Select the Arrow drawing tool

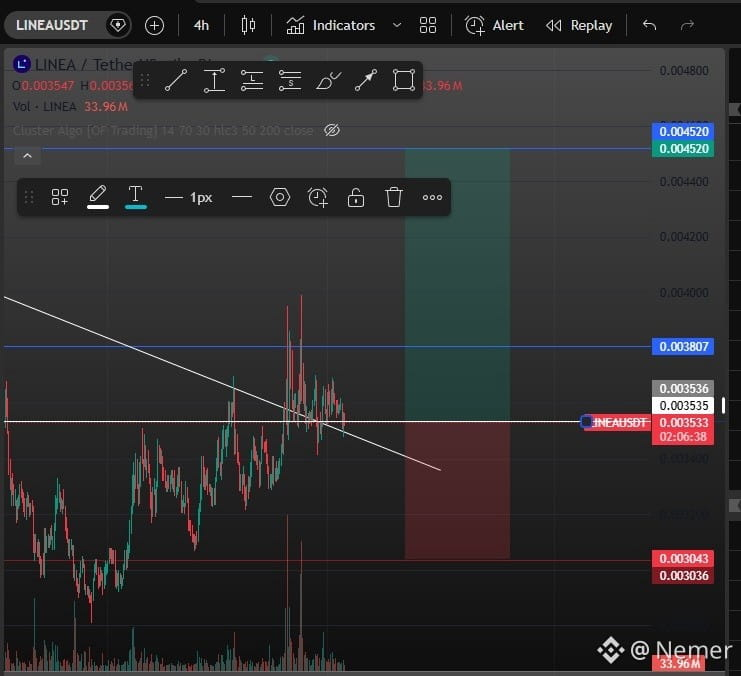point(366,80)
